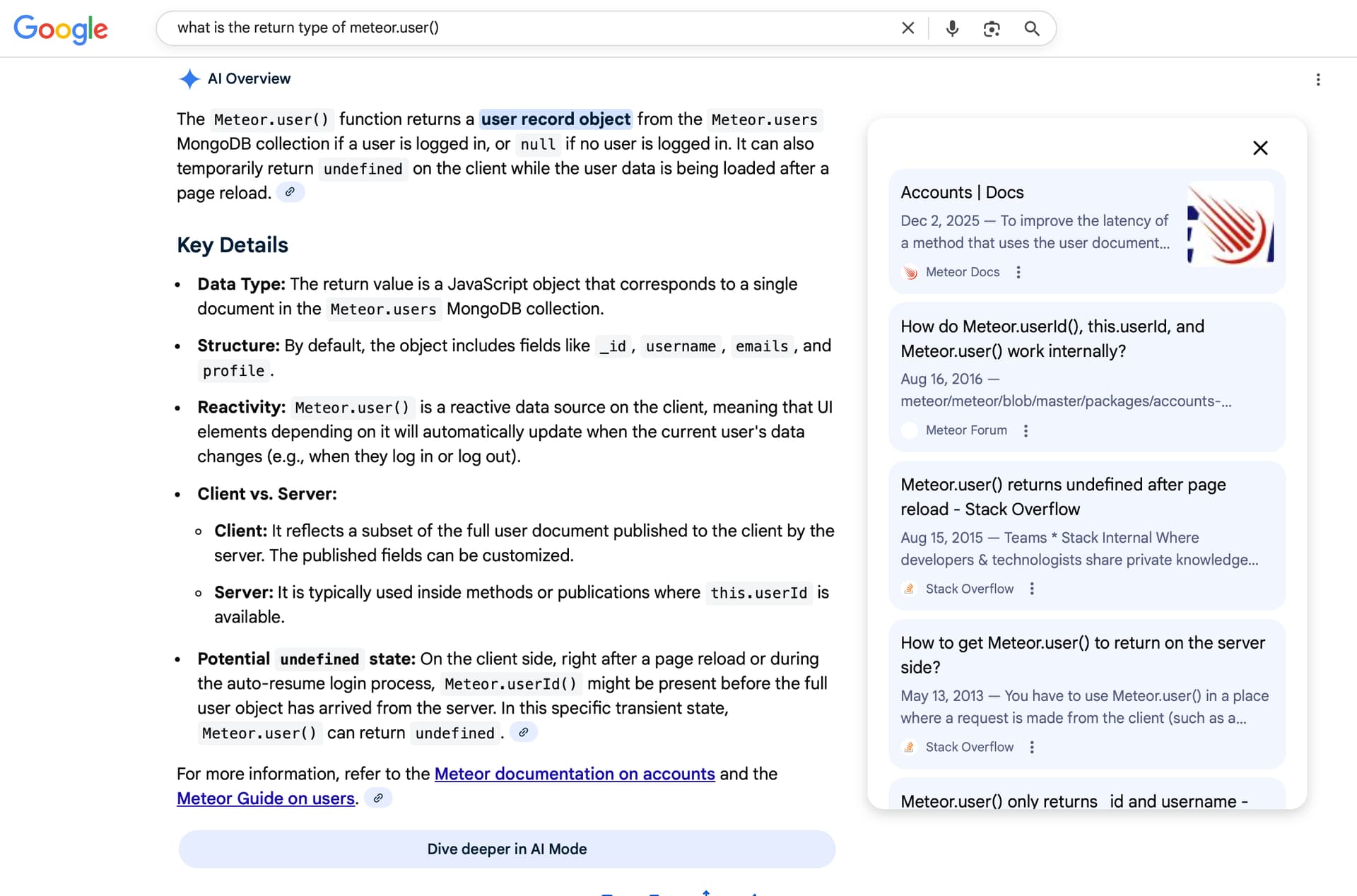The width and height of the screenshot is (1357, 896).
Task: Open Meteor Guide on users link
Action: pyautogui.click(x=266, y=798)
